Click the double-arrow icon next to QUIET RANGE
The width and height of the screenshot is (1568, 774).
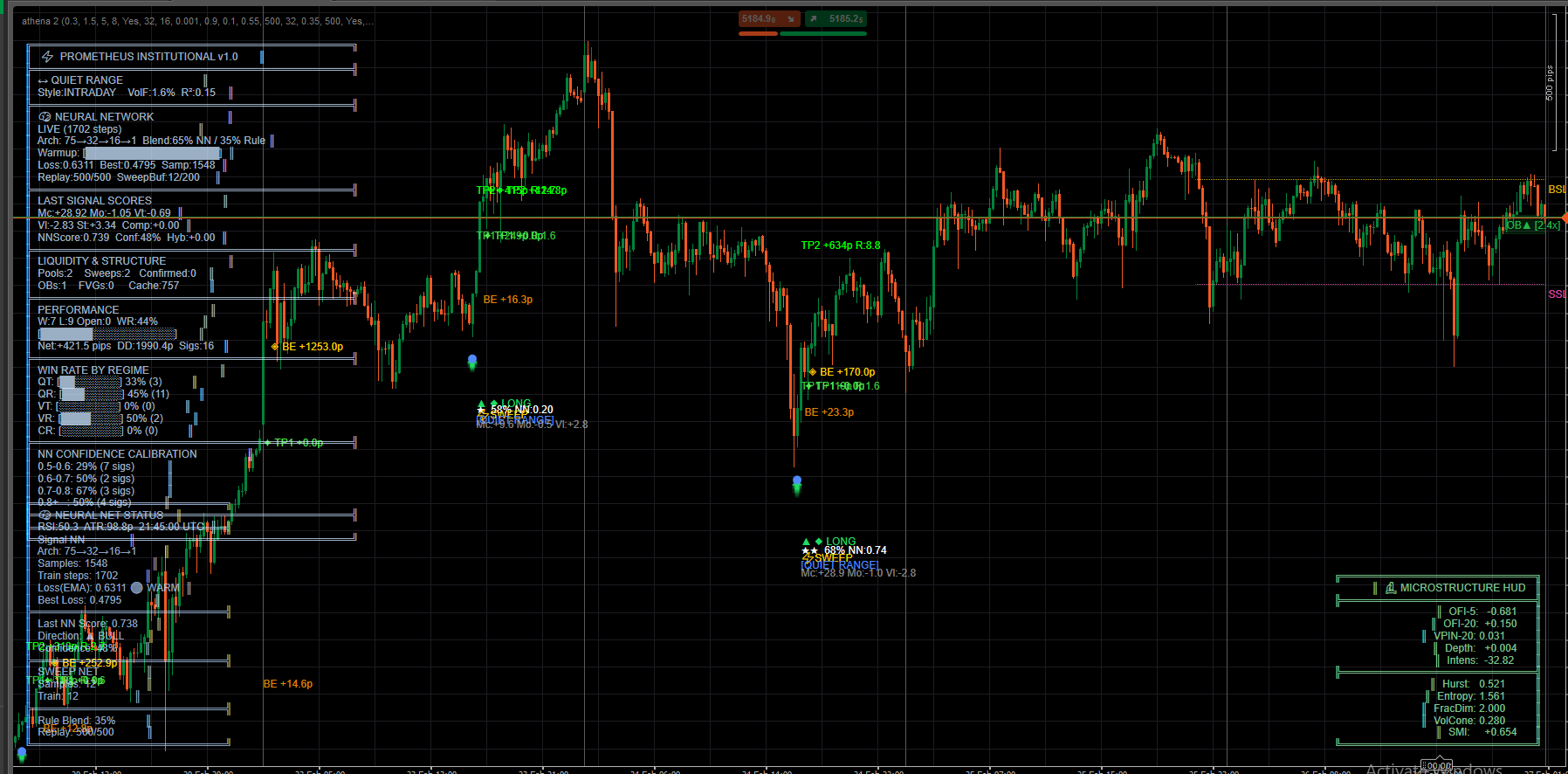click(x=43, y=80)
